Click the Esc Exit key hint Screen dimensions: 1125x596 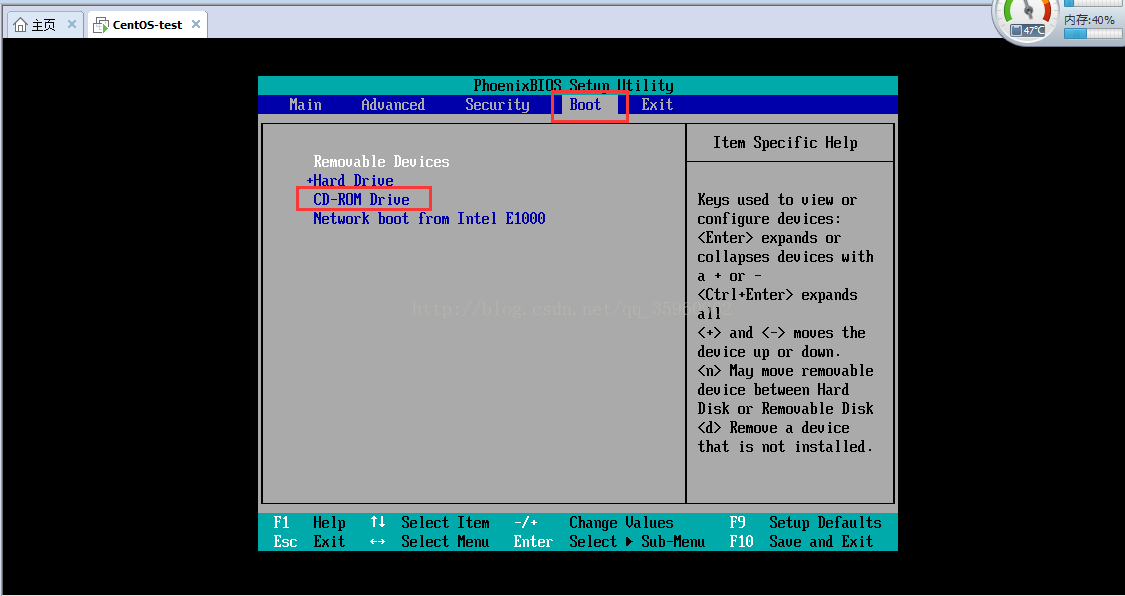tap(309, 541)
